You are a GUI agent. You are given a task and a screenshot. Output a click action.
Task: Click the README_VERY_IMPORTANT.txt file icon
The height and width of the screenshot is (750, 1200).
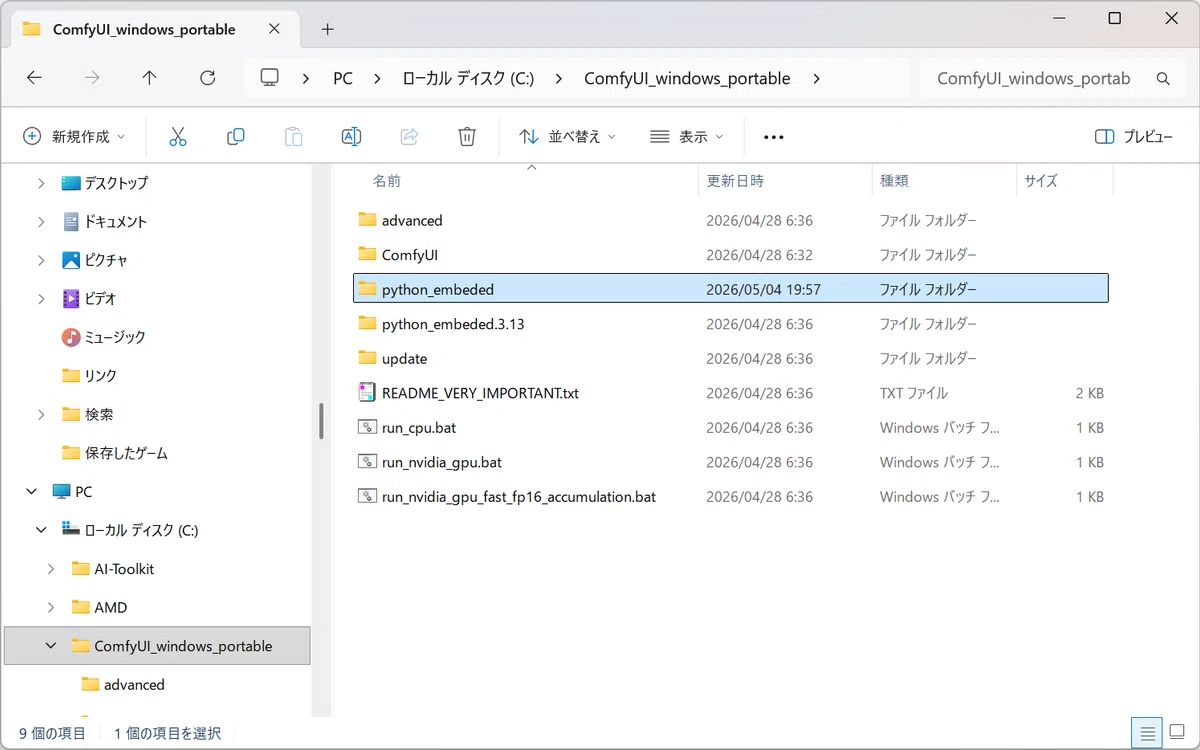click(x=367, y=393)
